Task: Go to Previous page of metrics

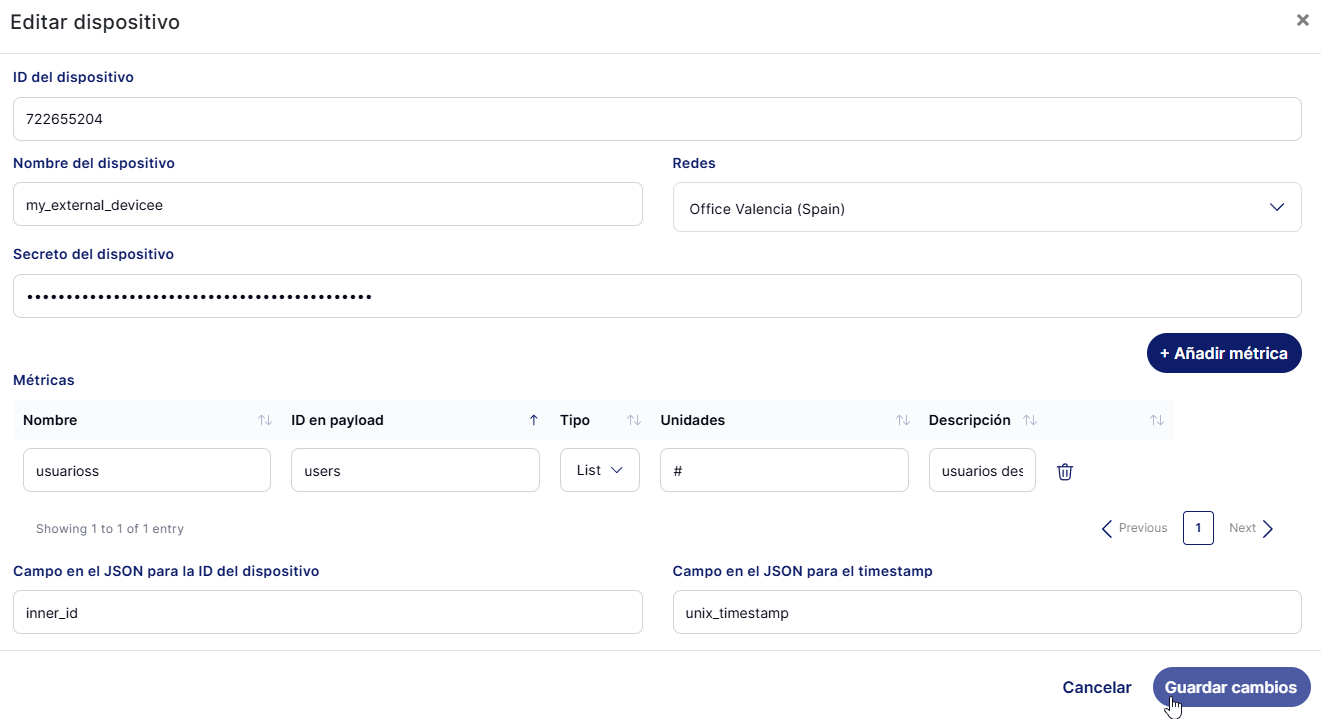Action: tap(1135, 528)
